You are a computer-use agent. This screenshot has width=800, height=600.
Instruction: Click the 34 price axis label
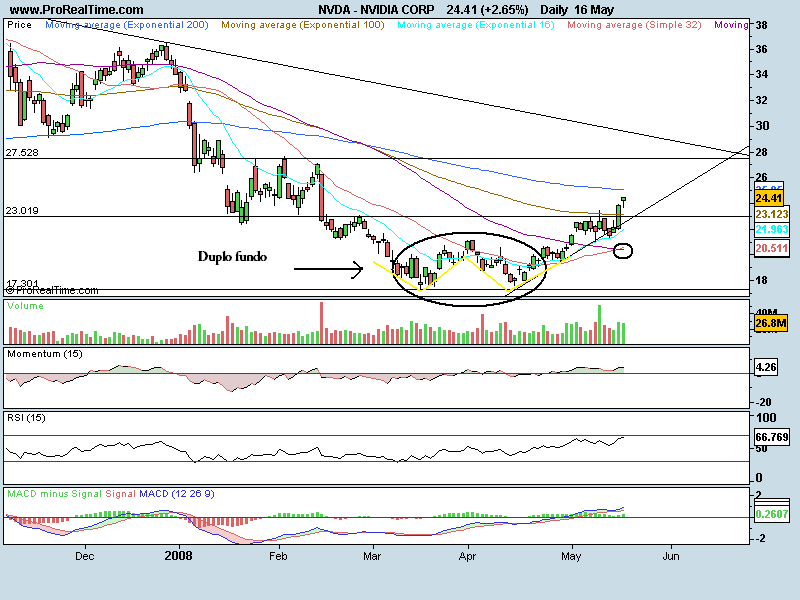click(x=762, y=74)
